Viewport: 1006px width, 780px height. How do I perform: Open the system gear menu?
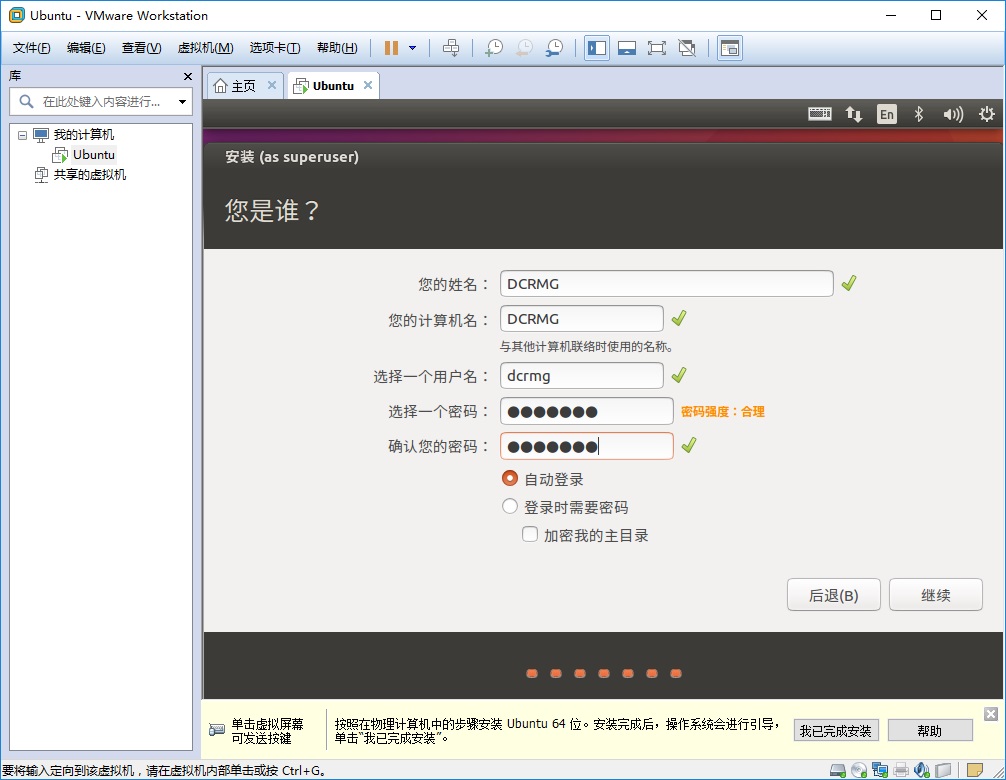click(987, 114)
